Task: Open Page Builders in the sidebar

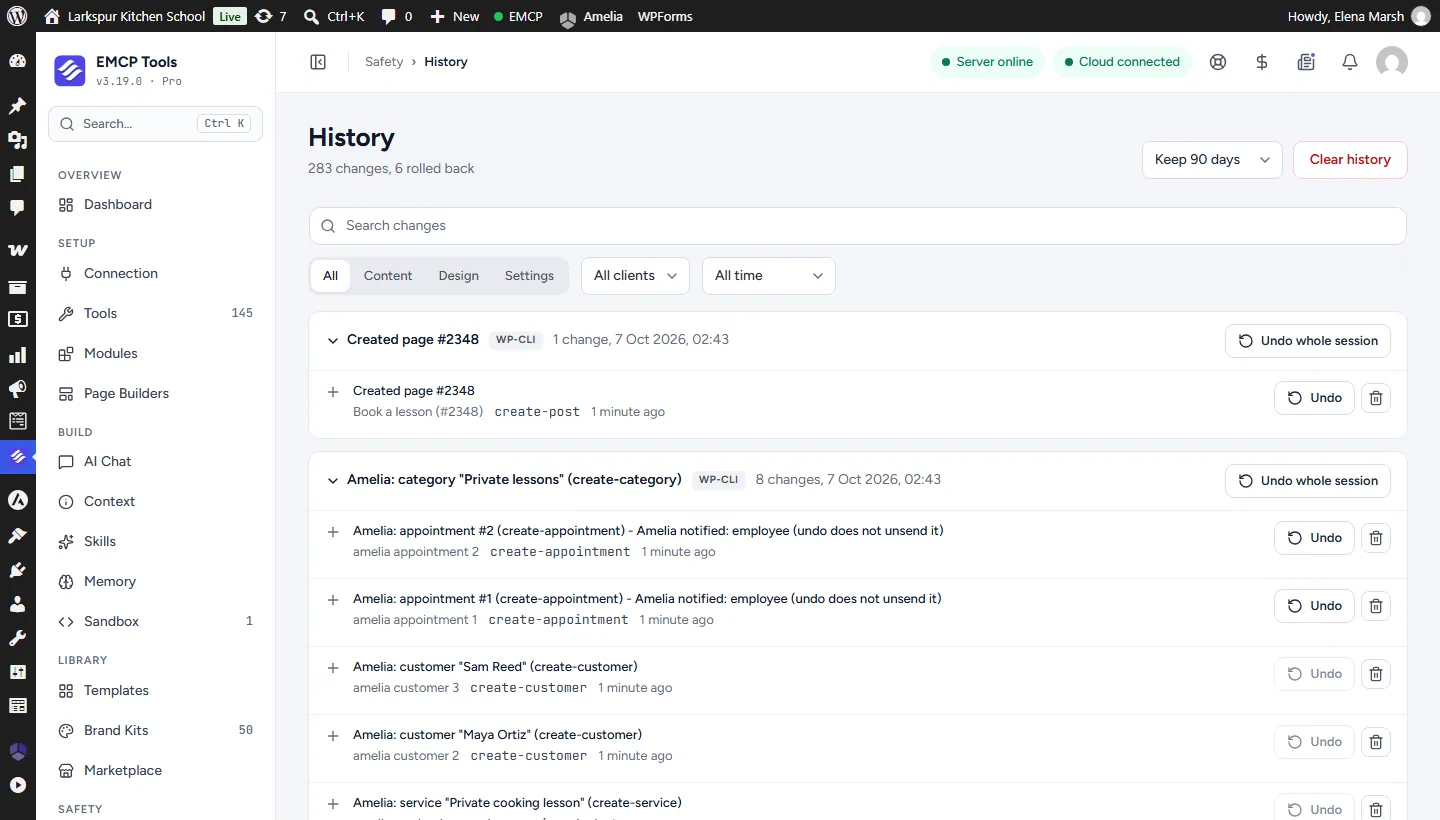Action: [155, 394]
